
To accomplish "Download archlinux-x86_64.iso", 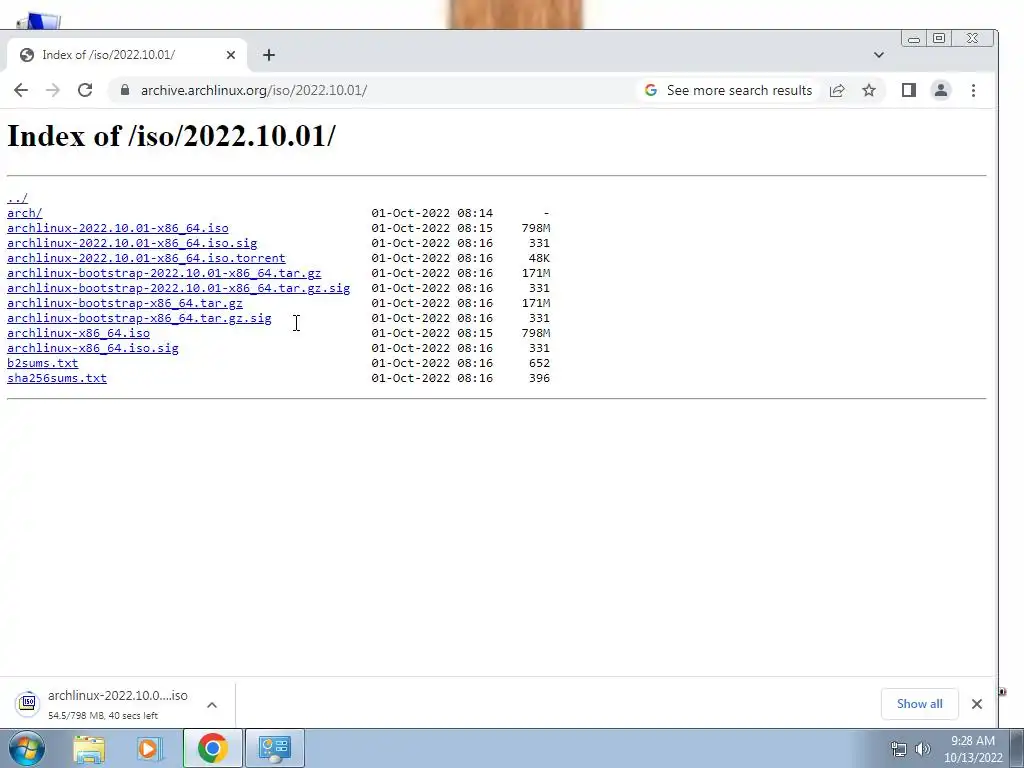I will coord(78,333).
